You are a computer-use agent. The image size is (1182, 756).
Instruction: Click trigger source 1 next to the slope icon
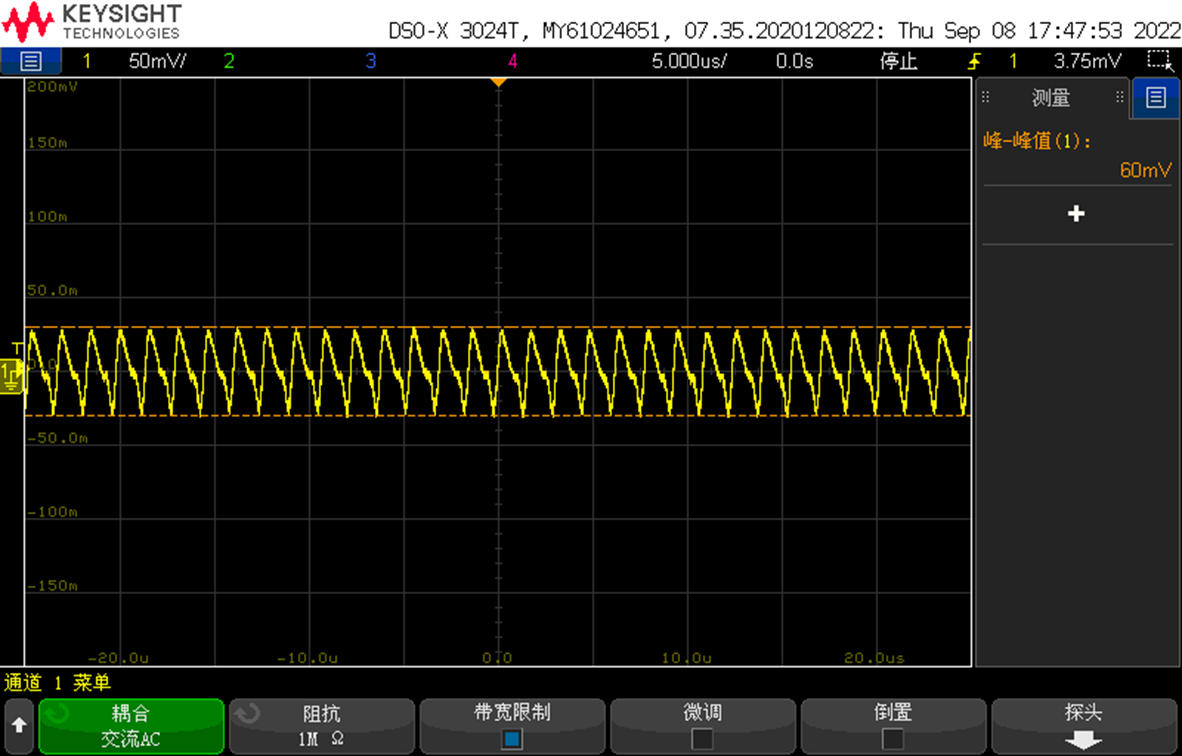[x=1012, y=61]
